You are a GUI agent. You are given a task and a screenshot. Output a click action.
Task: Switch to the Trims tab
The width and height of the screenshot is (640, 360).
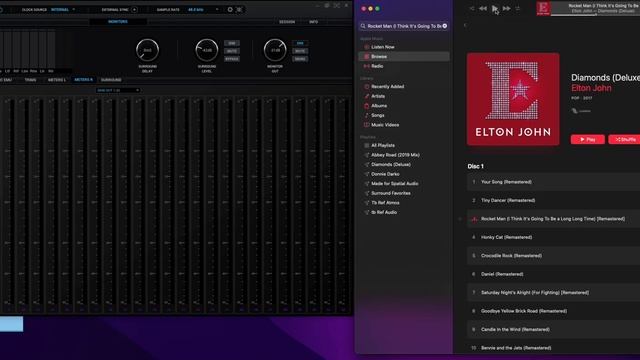[30, 80]
